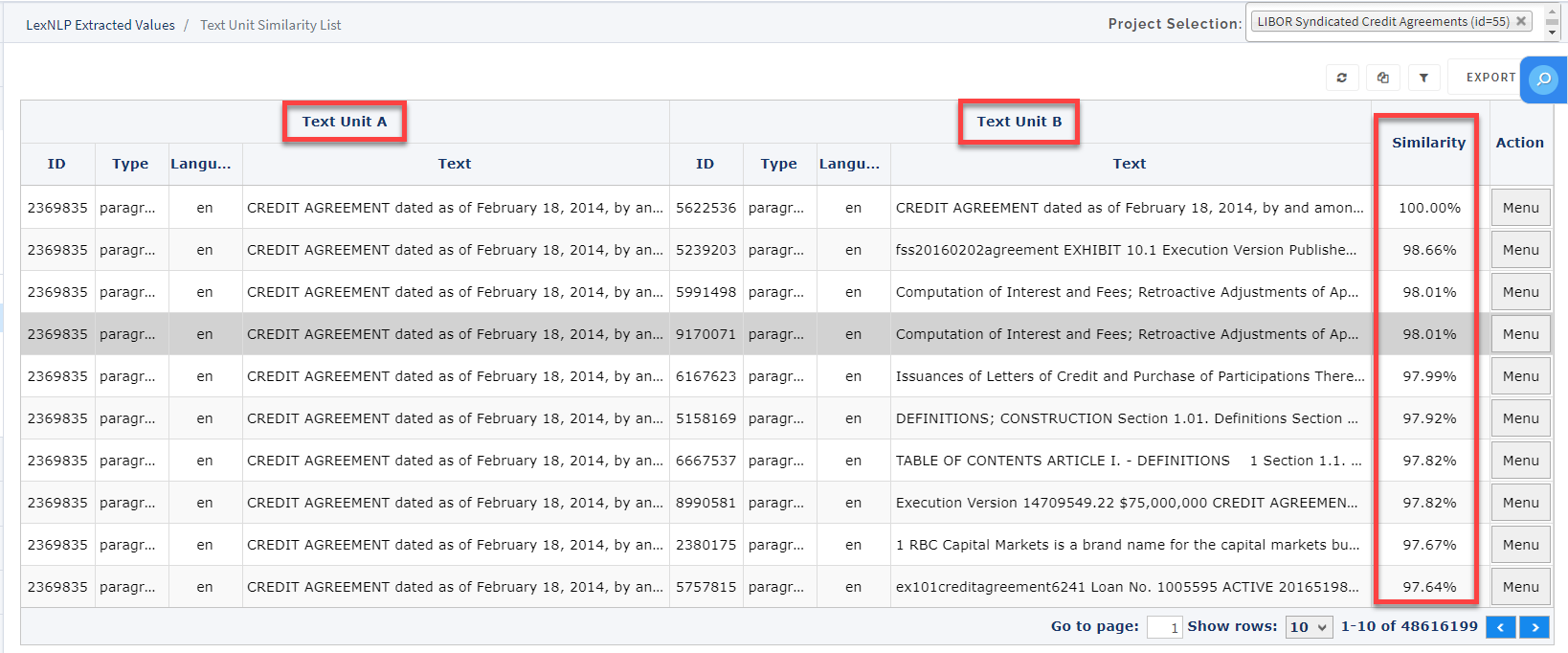
Task: Open Menu for row with ID 5991498
Action: click(x=1520, y=292)
